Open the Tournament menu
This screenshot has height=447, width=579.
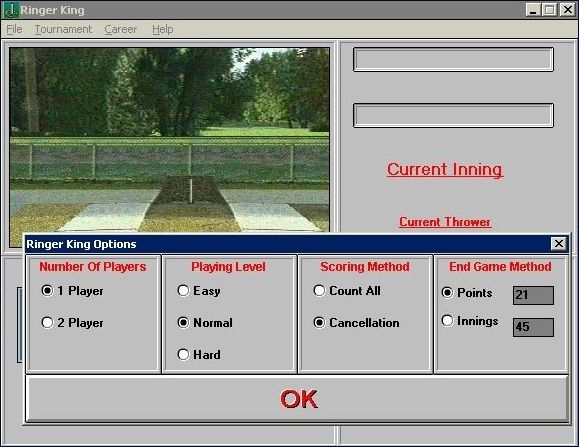coord(63,29)
